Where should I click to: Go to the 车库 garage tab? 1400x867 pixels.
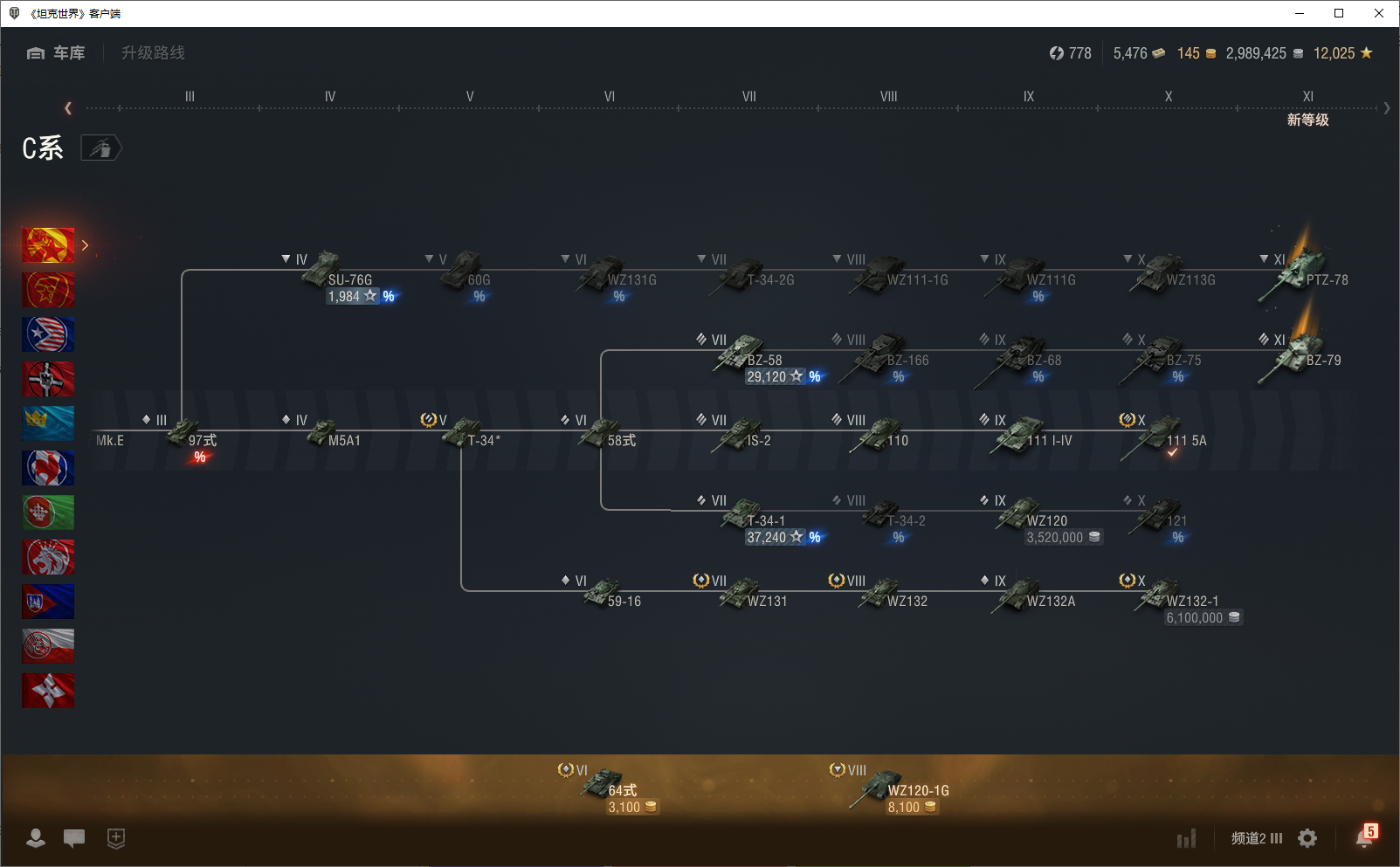pyautogui.click(x=57, y=53)
